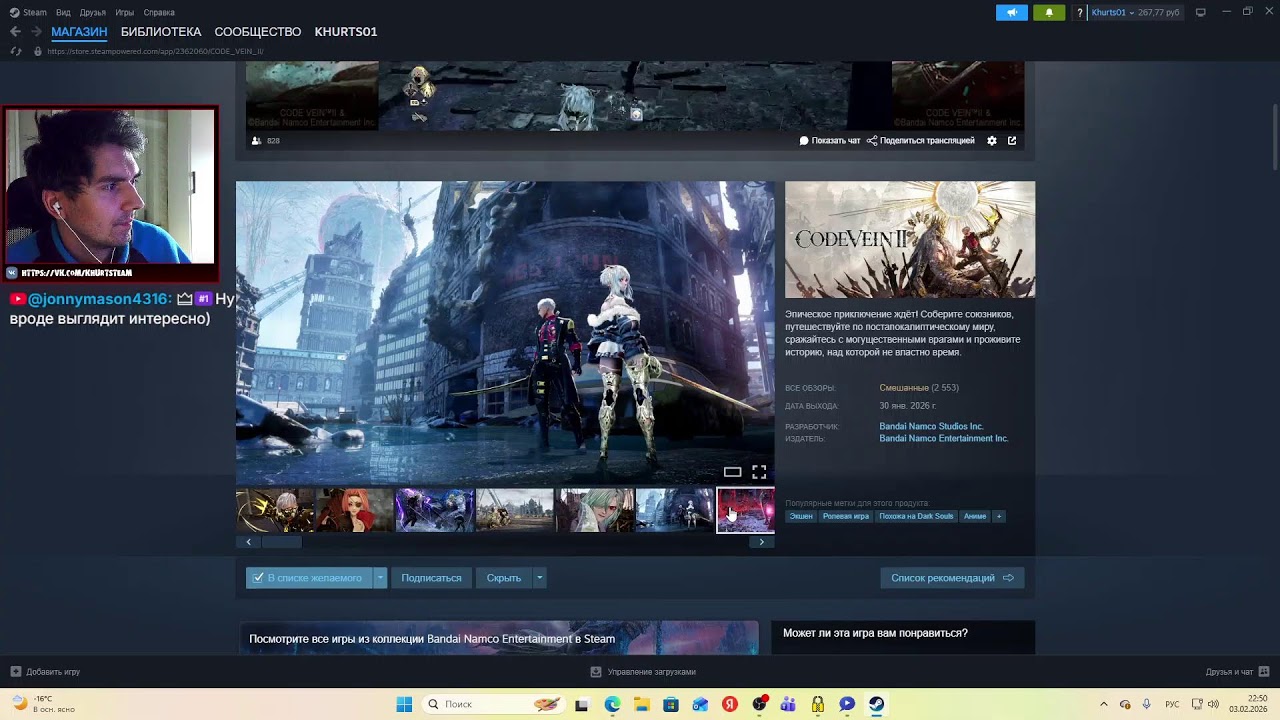Switch to the БИБЛИОТЕКА tab

161,32
